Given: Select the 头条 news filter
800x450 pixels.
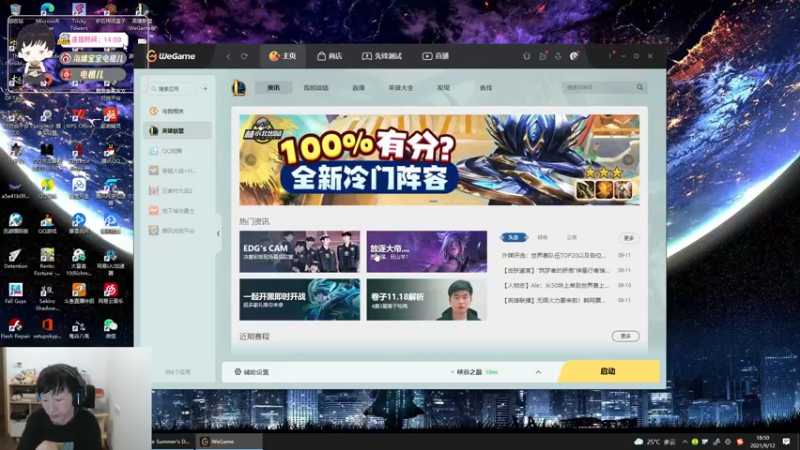Looking at the screenshot, I should coord(514,237).
